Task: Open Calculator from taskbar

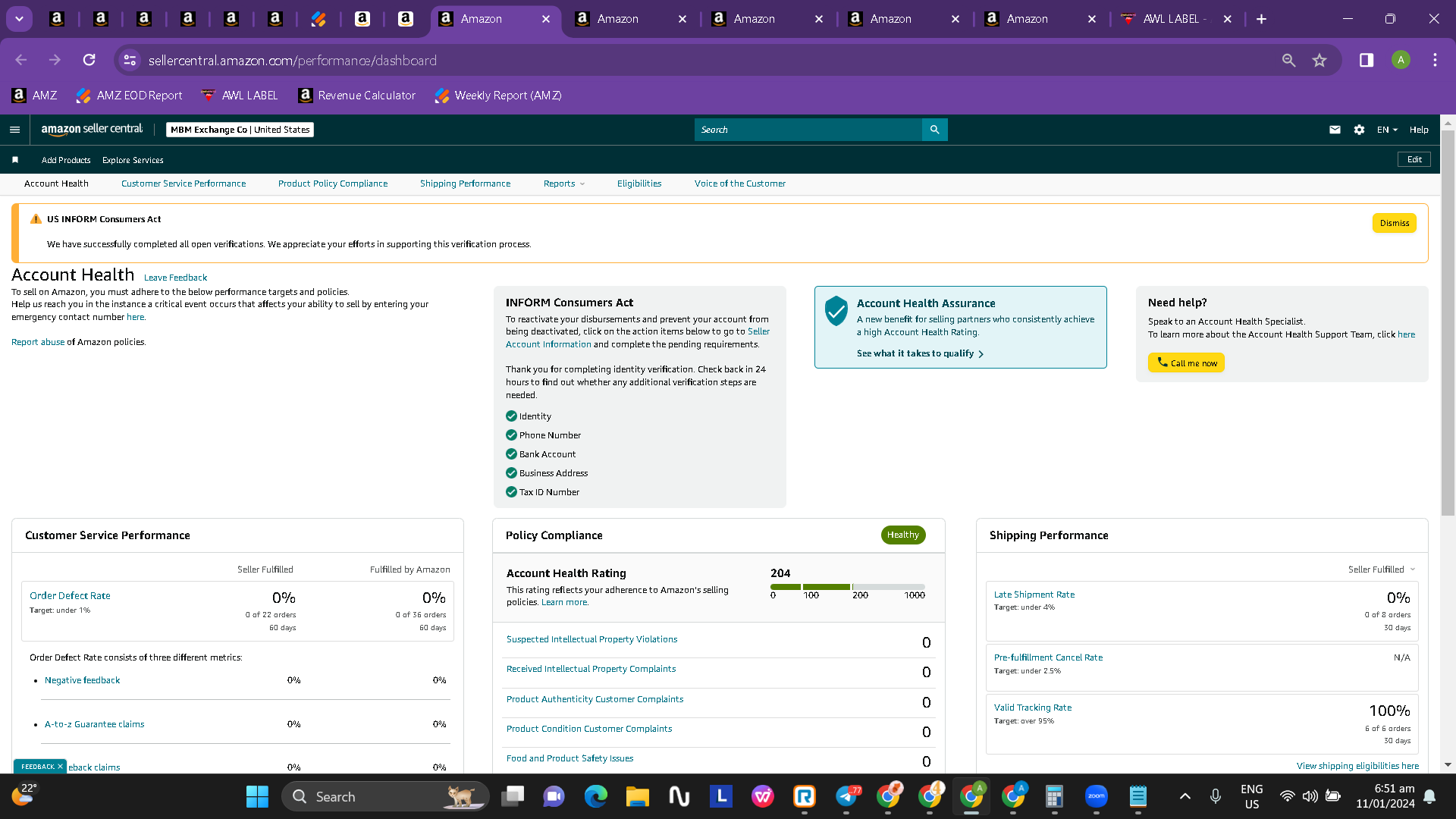Action: pyautogui.click(x=1054, y=796)
